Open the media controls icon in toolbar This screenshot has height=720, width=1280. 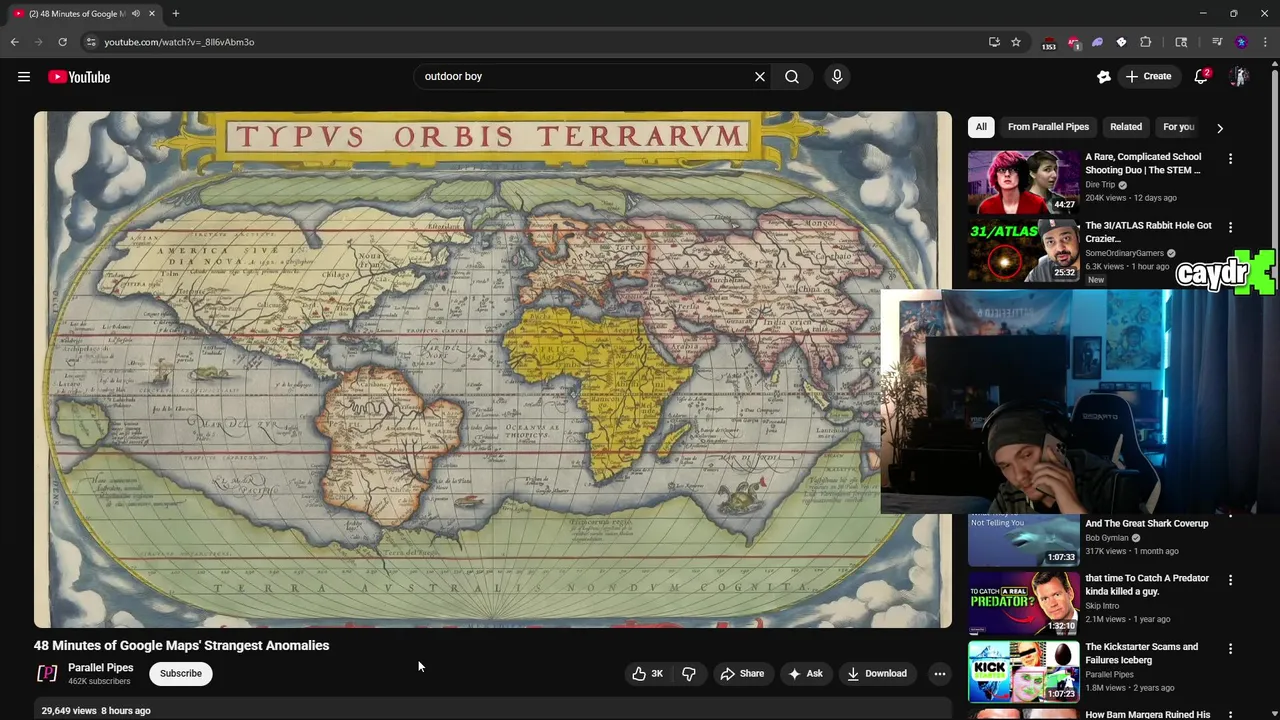1217,42
